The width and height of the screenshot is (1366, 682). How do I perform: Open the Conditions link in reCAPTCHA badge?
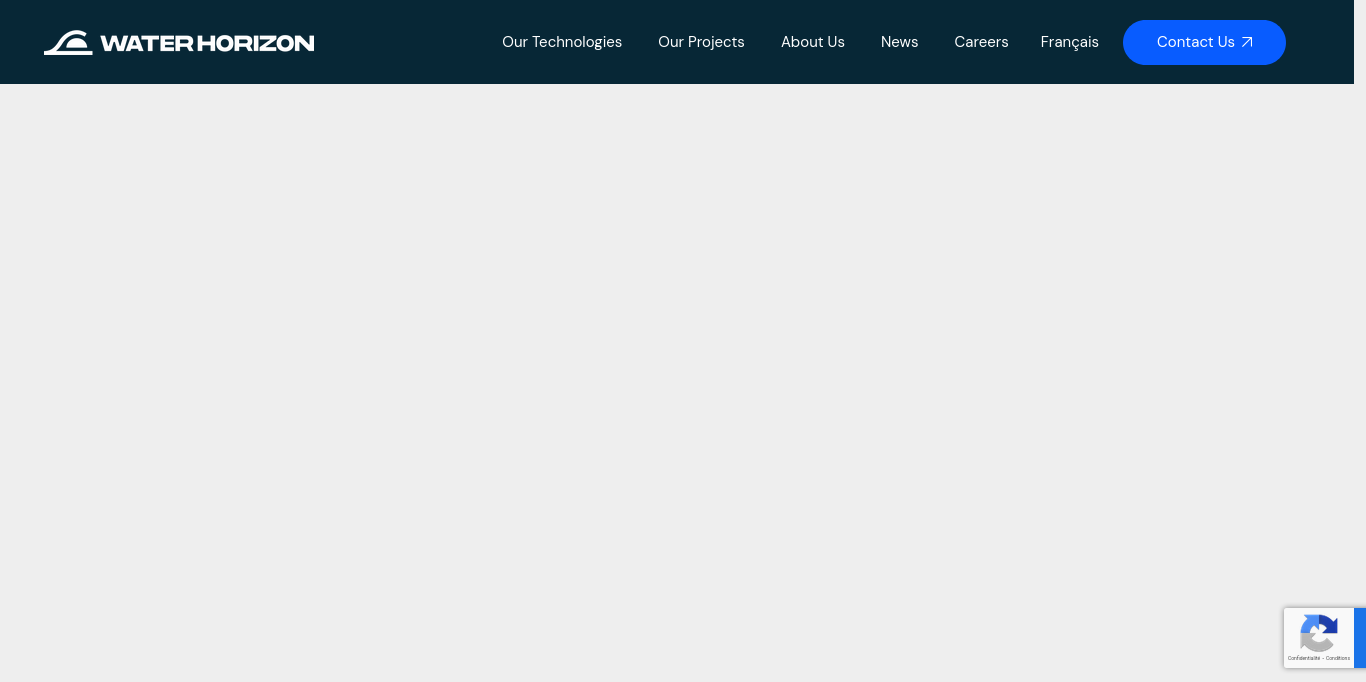pyautogui.click(x=1338, y=658)
